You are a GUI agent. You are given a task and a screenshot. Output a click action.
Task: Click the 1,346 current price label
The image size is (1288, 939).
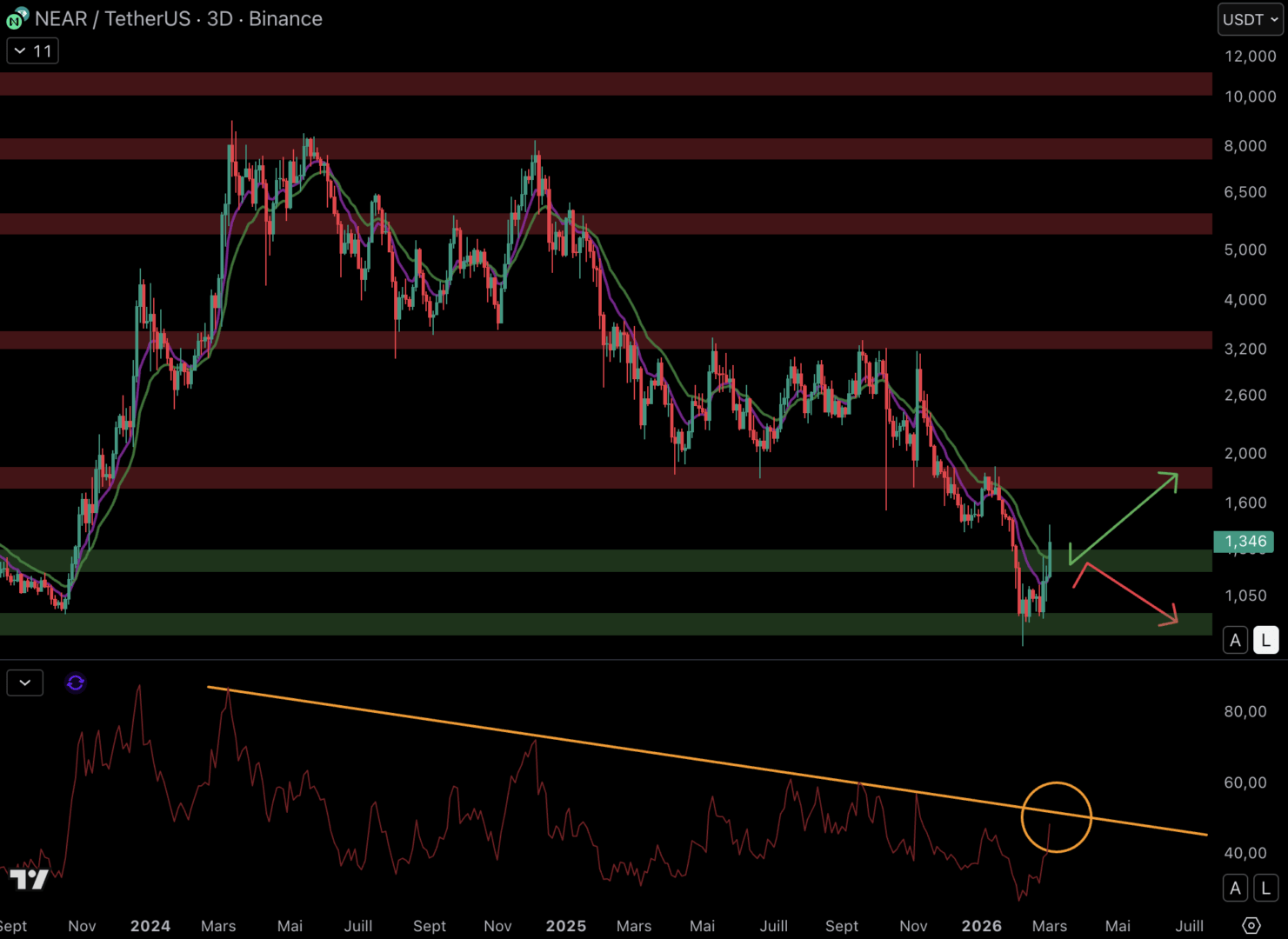[x=1245, y=542]
